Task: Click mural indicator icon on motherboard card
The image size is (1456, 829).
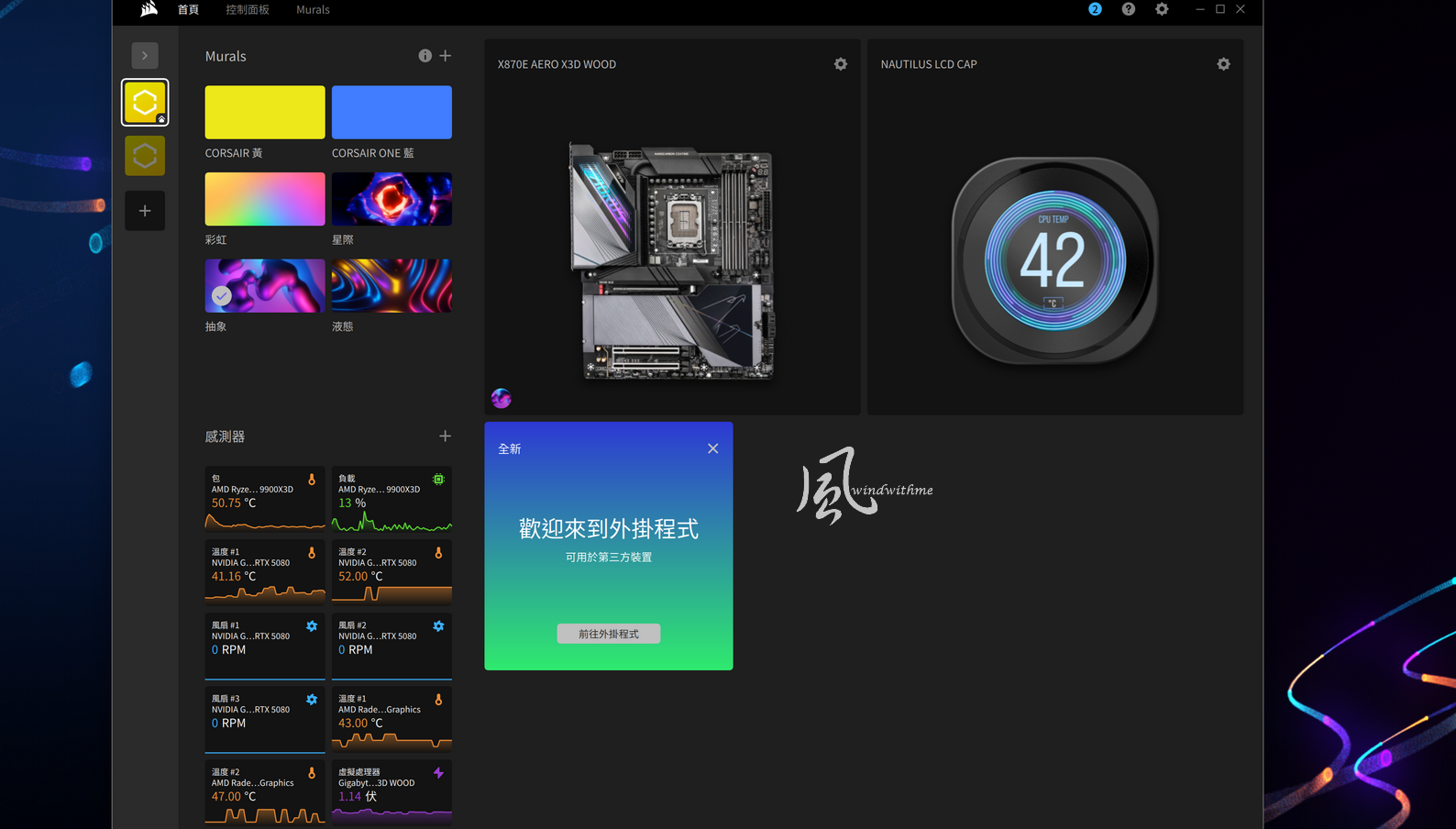Action: [x=501, y=398]
